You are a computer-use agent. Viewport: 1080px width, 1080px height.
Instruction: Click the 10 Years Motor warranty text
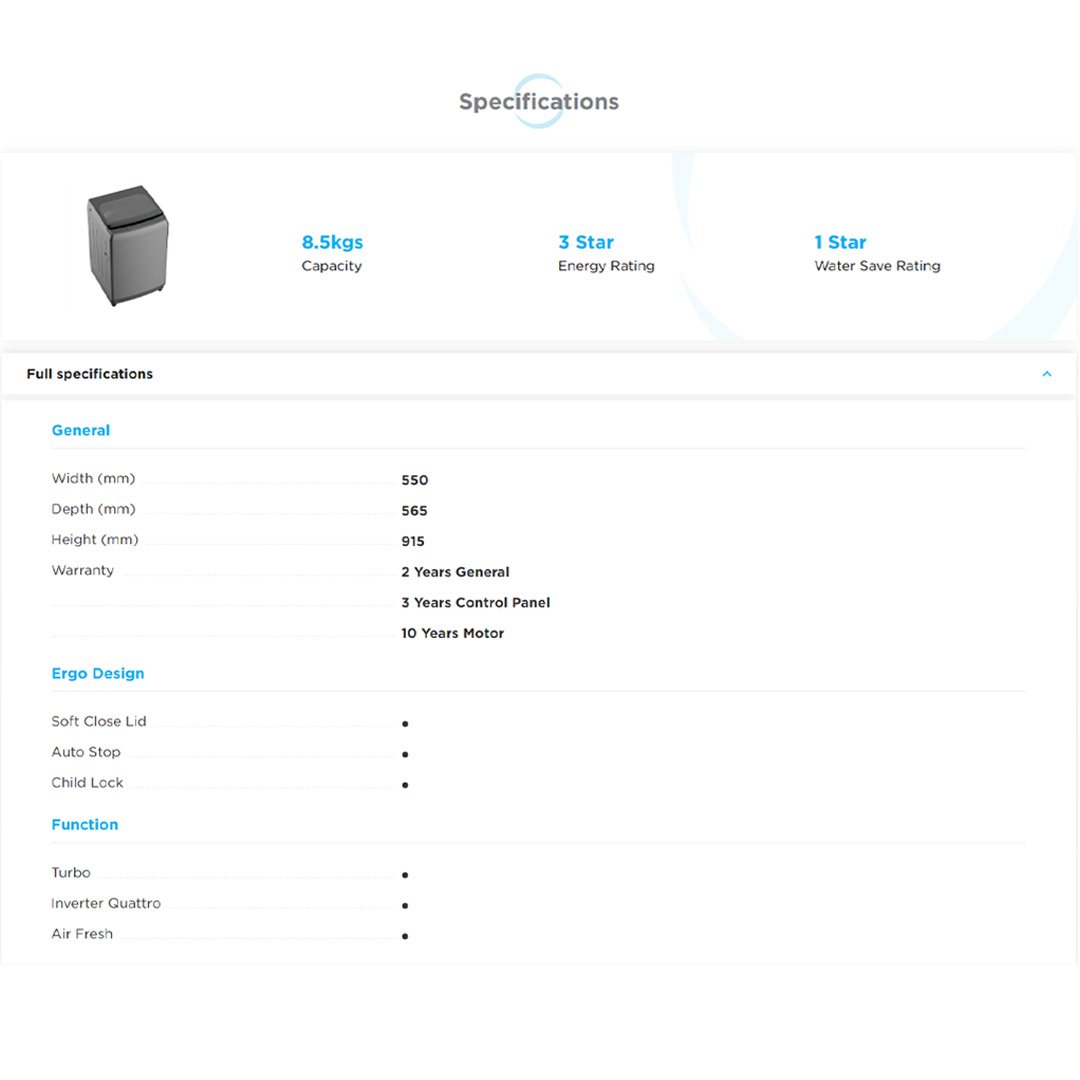(452, 634)
